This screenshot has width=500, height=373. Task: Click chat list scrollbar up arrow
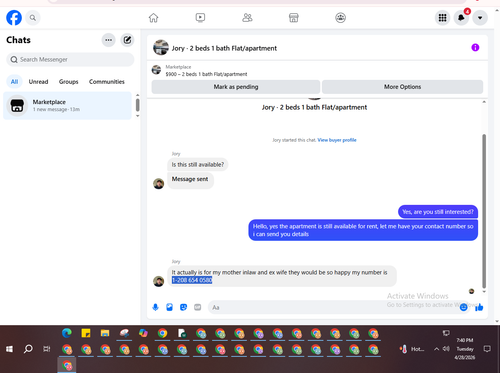(138, 95)
